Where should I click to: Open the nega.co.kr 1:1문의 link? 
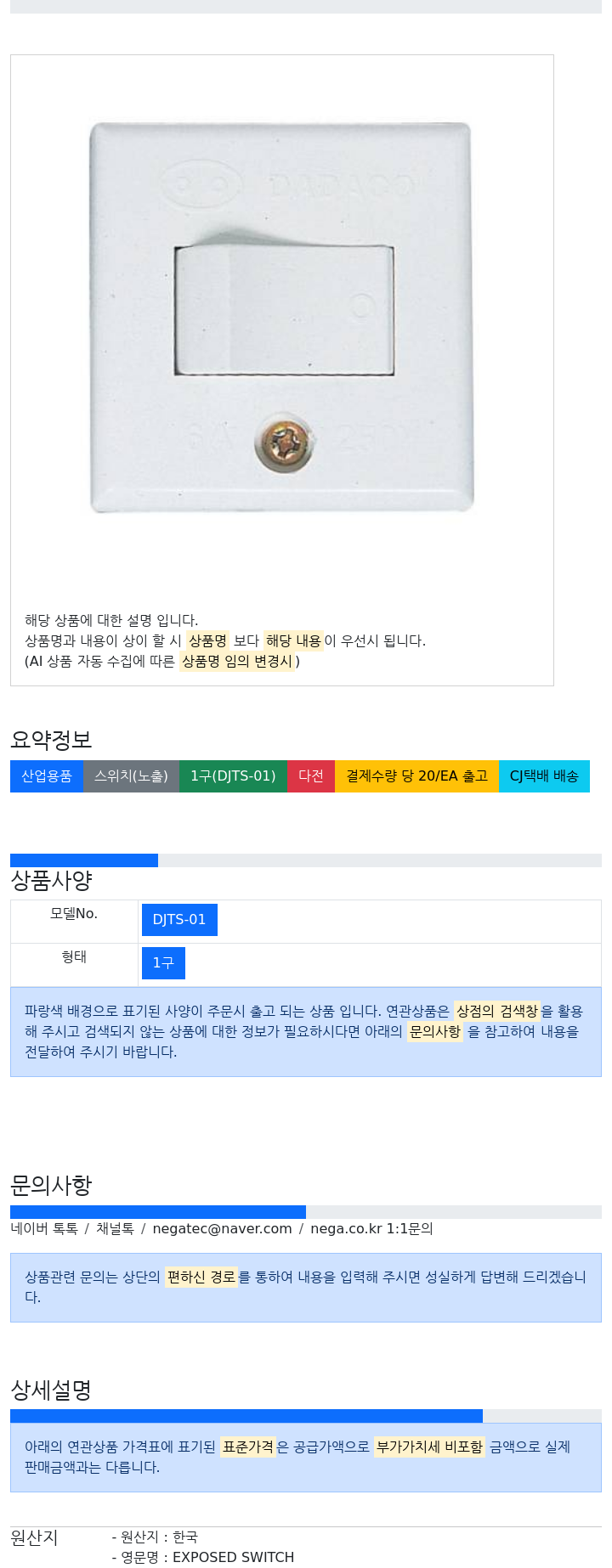point(371,1229)
